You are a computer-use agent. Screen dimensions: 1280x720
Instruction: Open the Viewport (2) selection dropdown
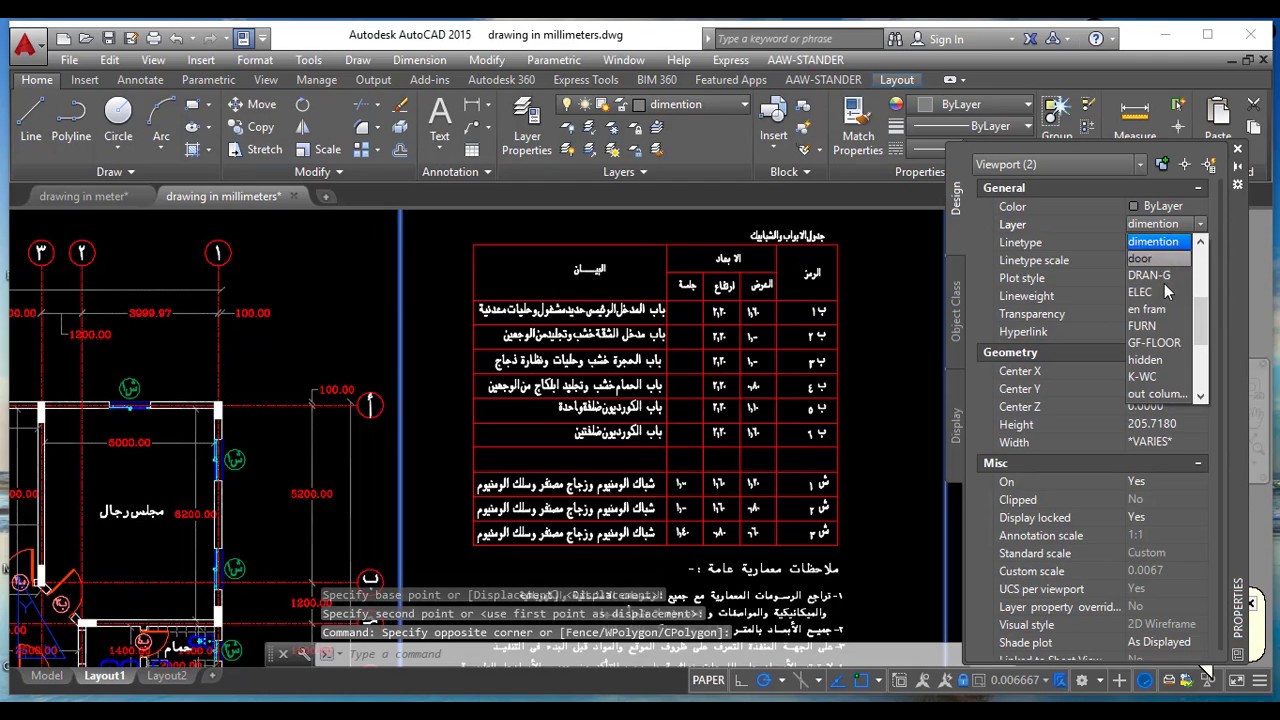pyautogui.click(x=1060, y=164)
